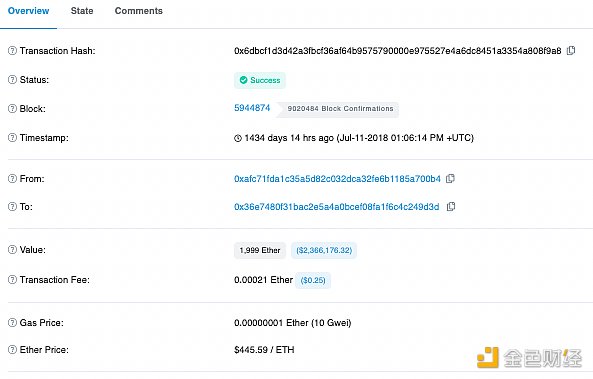Copy the From address icon
Viewport: 593px width, 379px height.
coord(450,179)
